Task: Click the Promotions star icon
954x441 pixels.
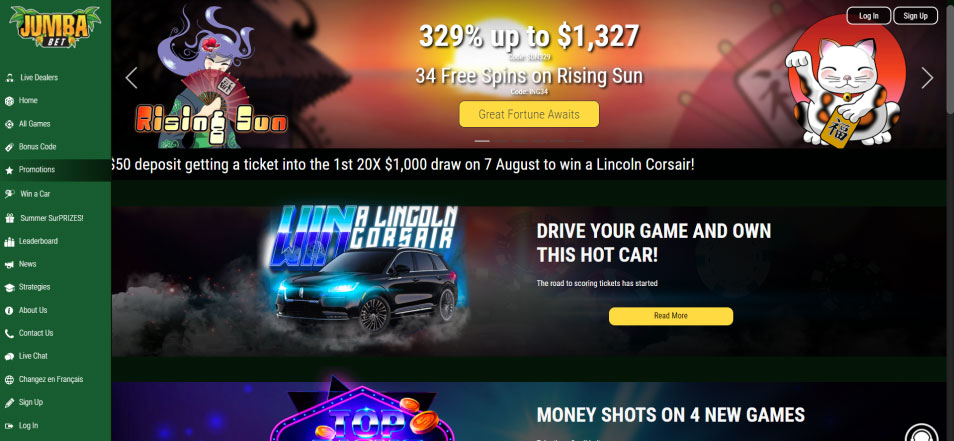Action: point(9,170)
